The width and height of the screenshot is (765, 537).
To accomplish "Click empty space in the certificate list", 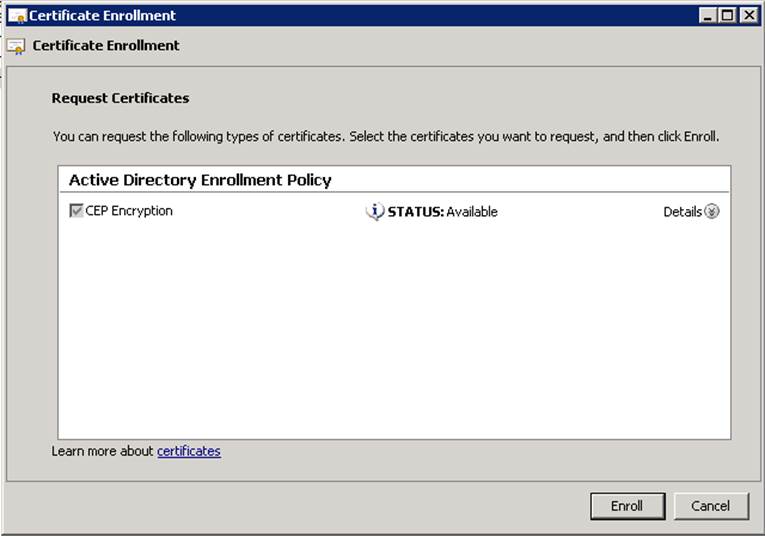I will pos(394,330).
